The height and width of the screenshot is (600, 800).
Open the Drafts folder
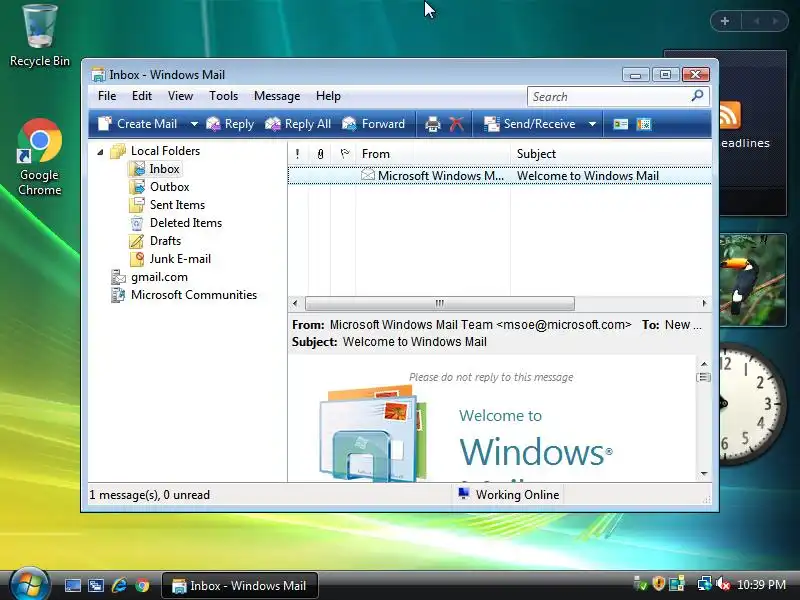pos(165,241)
